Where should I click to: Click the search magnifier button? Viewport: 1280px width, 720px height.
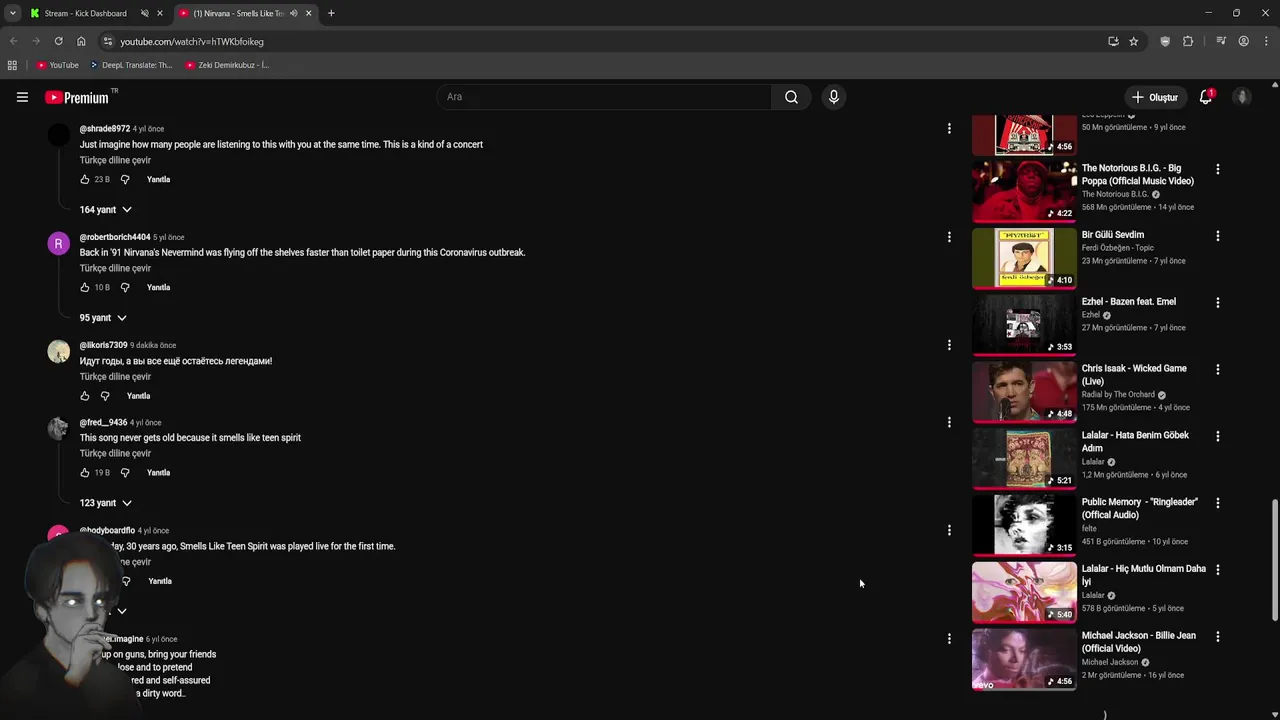tap(791, 97)
